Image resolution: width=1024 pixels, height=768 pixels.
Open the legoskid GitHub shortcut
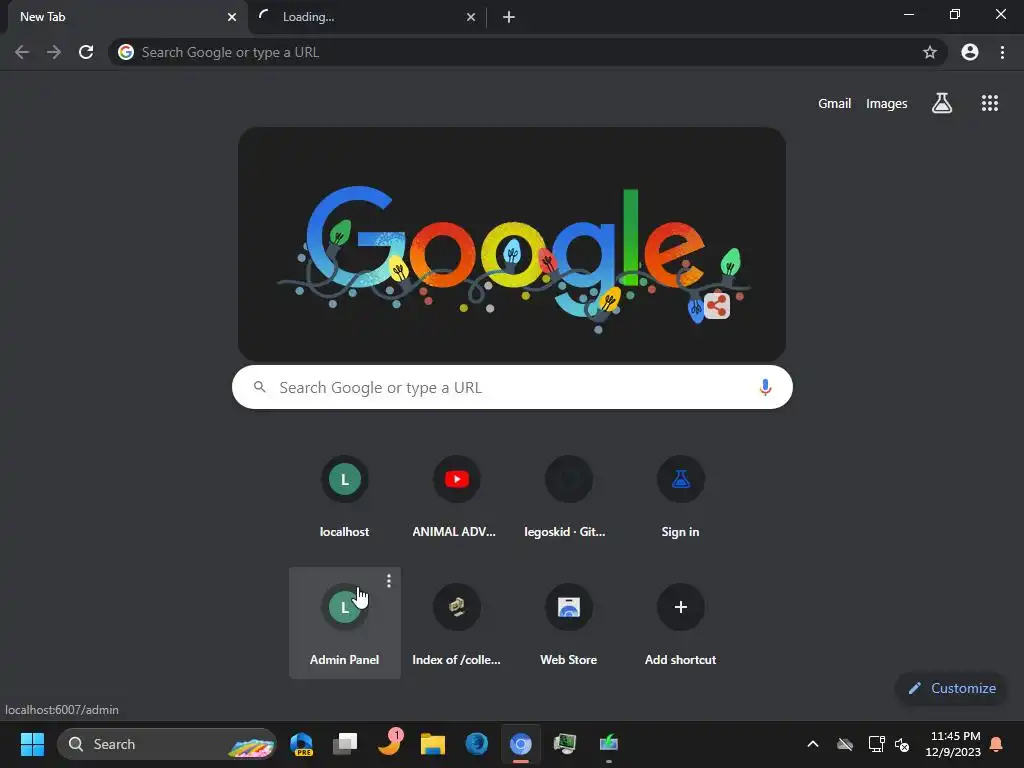coord(568,497)
